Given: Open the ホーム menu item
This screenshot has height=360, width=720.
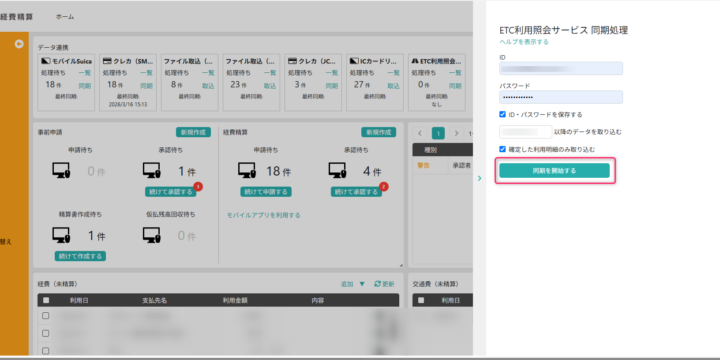Looking at the screenshot, I should tap(65, 17).
